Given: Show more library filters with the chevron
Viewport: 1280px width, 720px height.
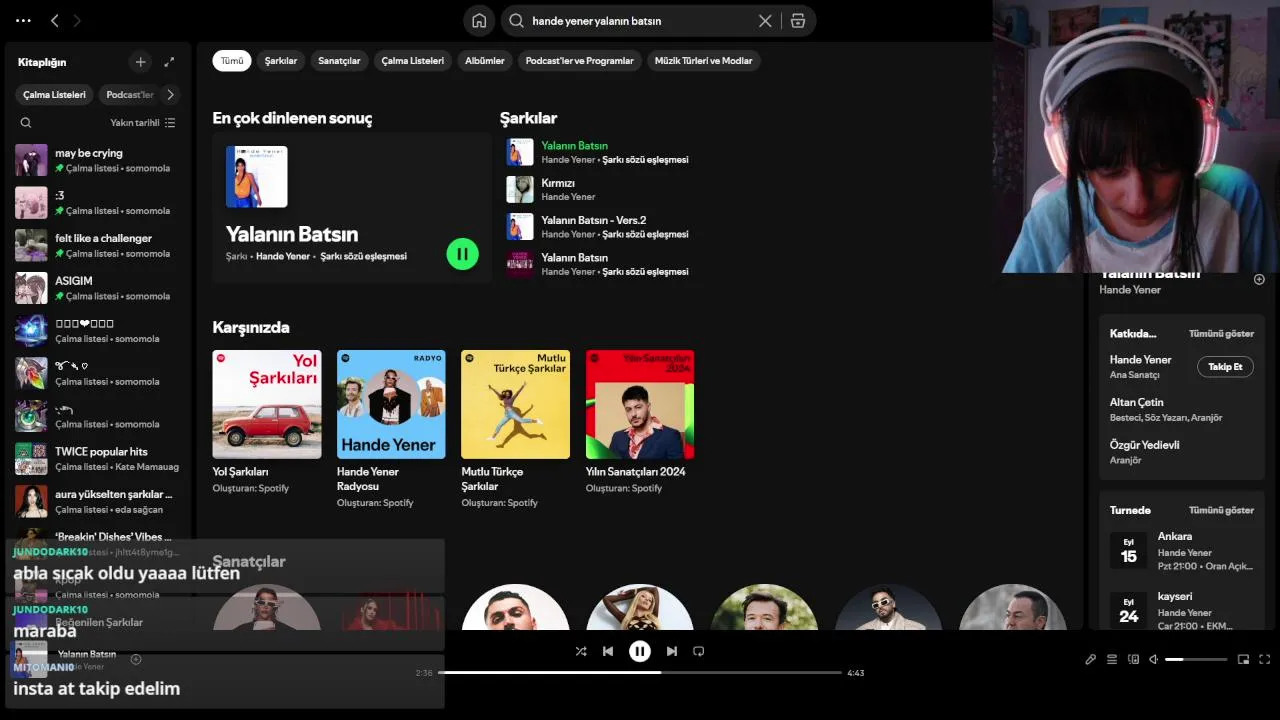Looking at the screenshot, I should tap(170, 95).
